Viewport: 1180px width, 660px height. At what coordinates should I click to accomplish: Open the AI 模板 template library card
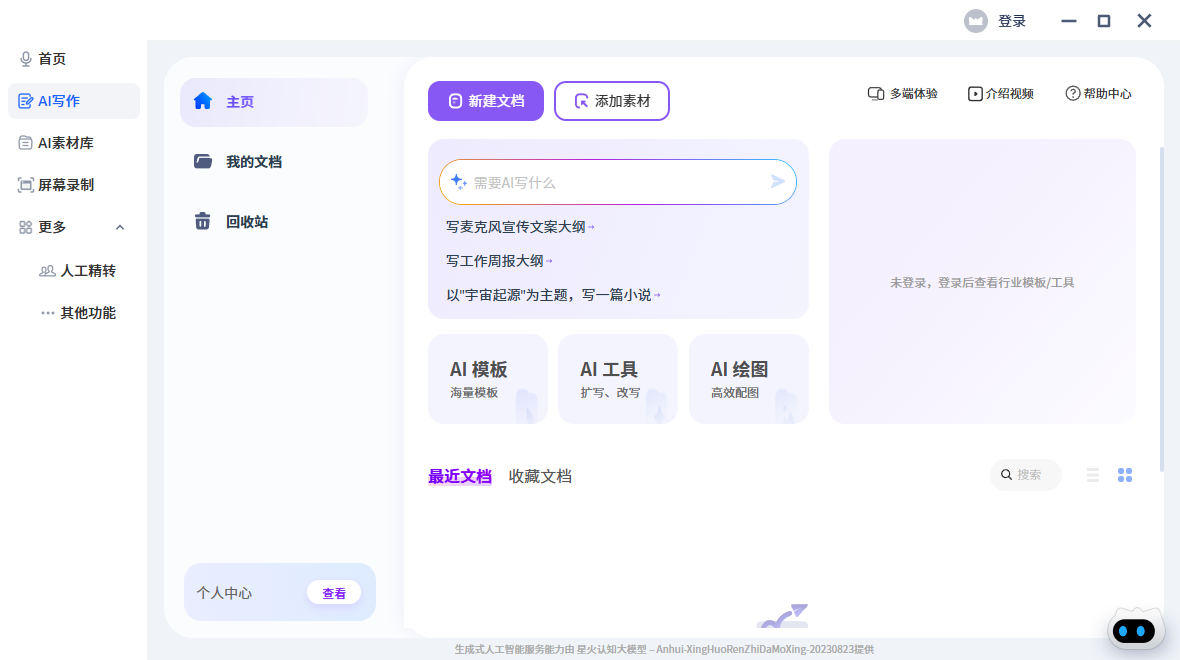pyautogui.click(x=487, y=378)
